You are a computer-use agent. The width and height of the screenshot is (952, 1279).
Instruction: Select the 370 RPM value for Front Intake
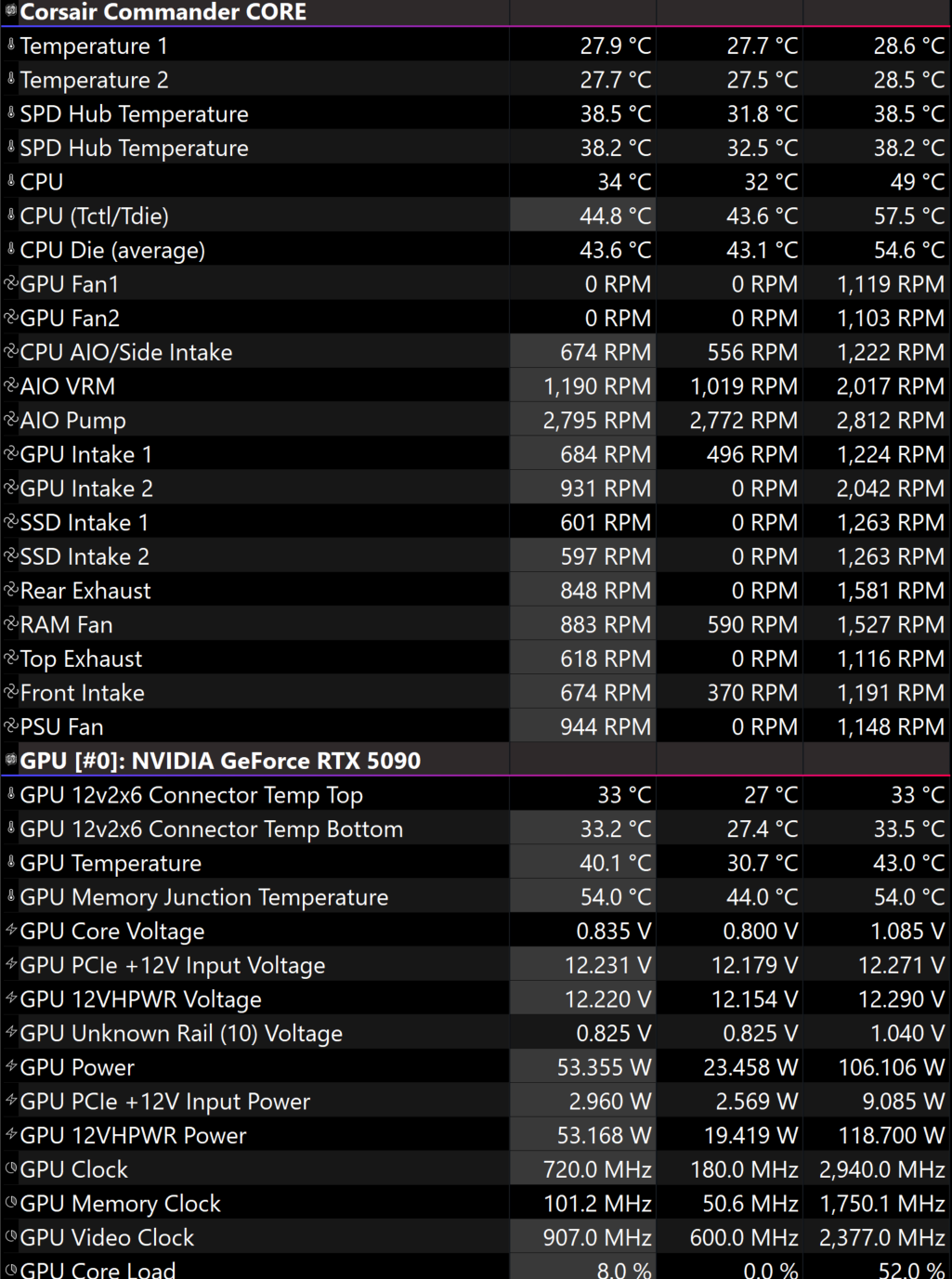pos(752,693)
